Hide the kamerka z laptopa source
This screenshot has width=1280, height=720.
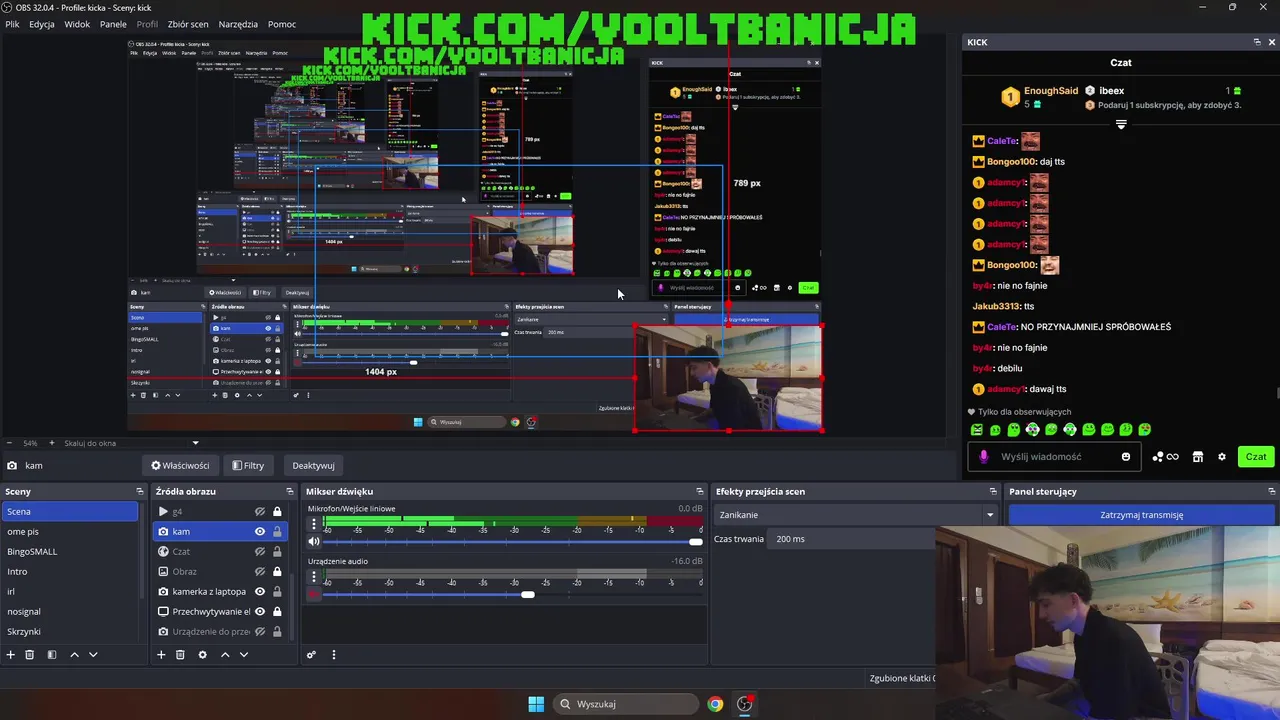tap(260, 591)
